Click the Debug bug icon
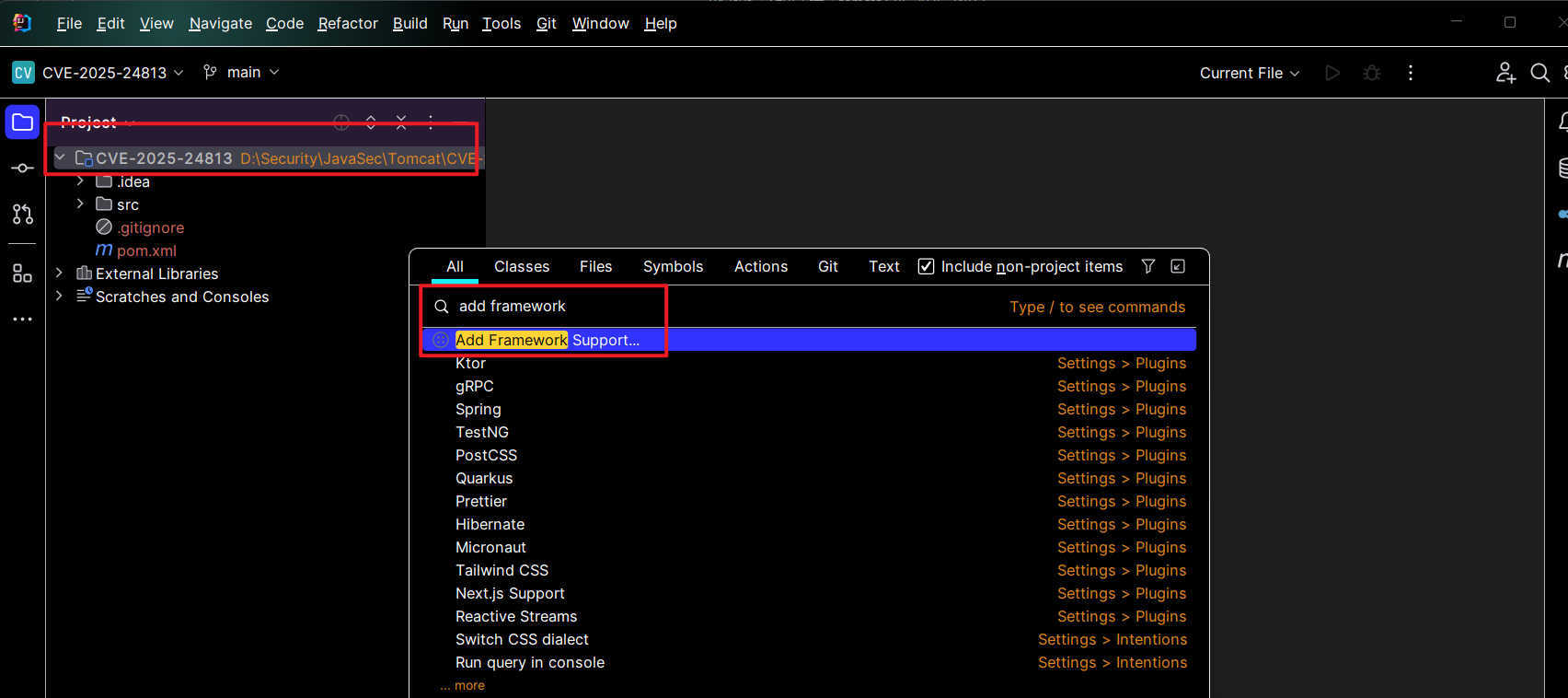Viewport: 1568px width, 698px height. click(1372, 73)
